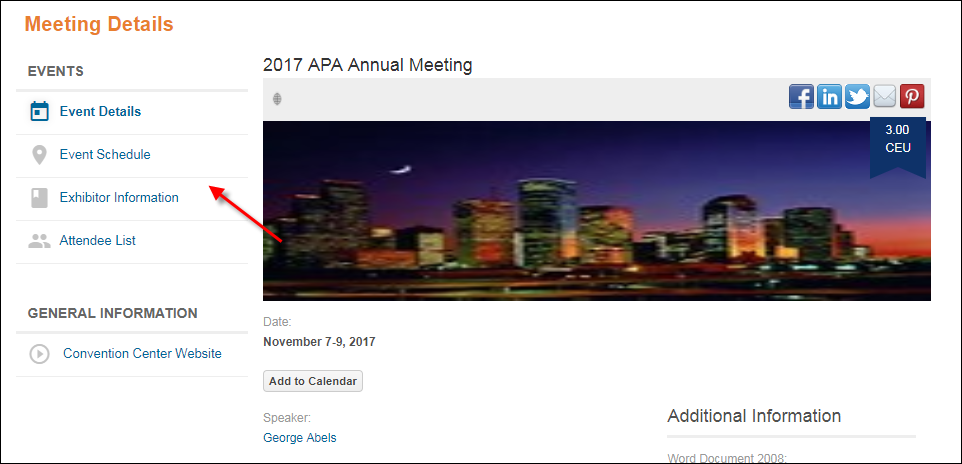The width and height of the screenshot is (962, 464).
Task: Share the meeting on Facebook
Action: (801, 97)
